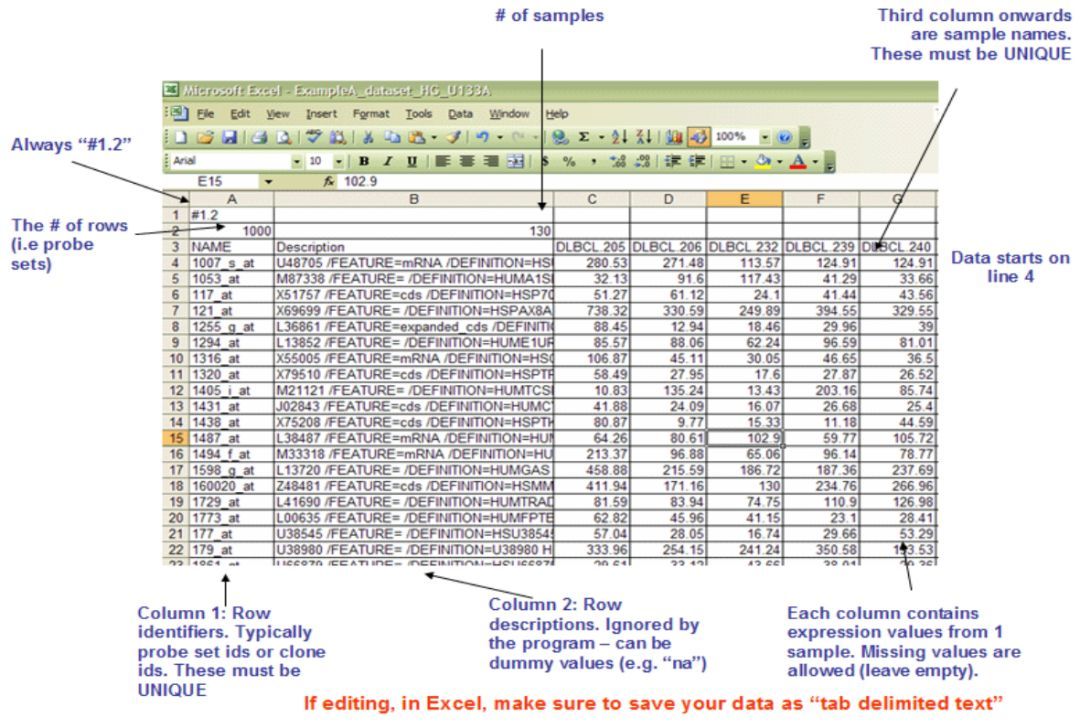
Task: Click the Save icon in toolbar
Action: pyautogui.click(x=229, y=137)
